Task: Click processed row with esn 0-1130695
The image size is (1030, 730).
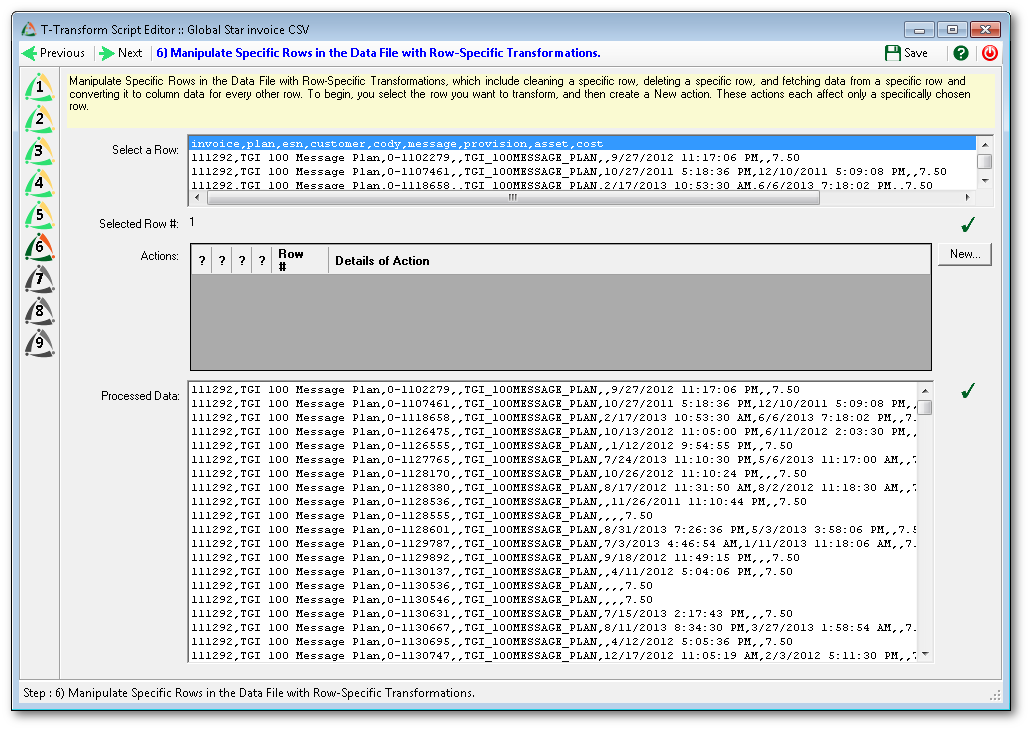Action: [x=553, y=642]
